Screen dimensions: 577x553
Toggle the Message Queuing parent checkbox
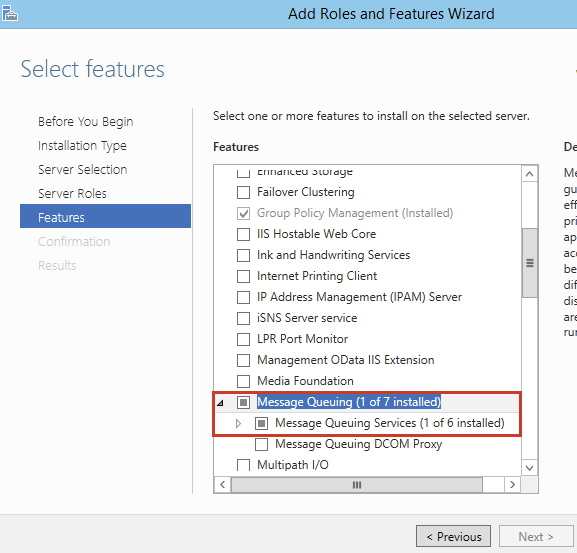pos(243,402)
